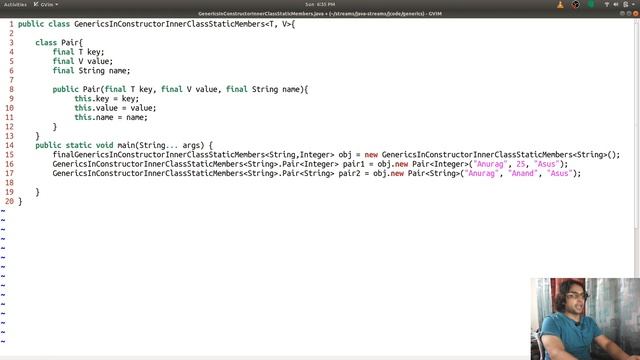640x360 pixels.
Task: Click the 'this.value = value;' line
Action: coord(115,108)
